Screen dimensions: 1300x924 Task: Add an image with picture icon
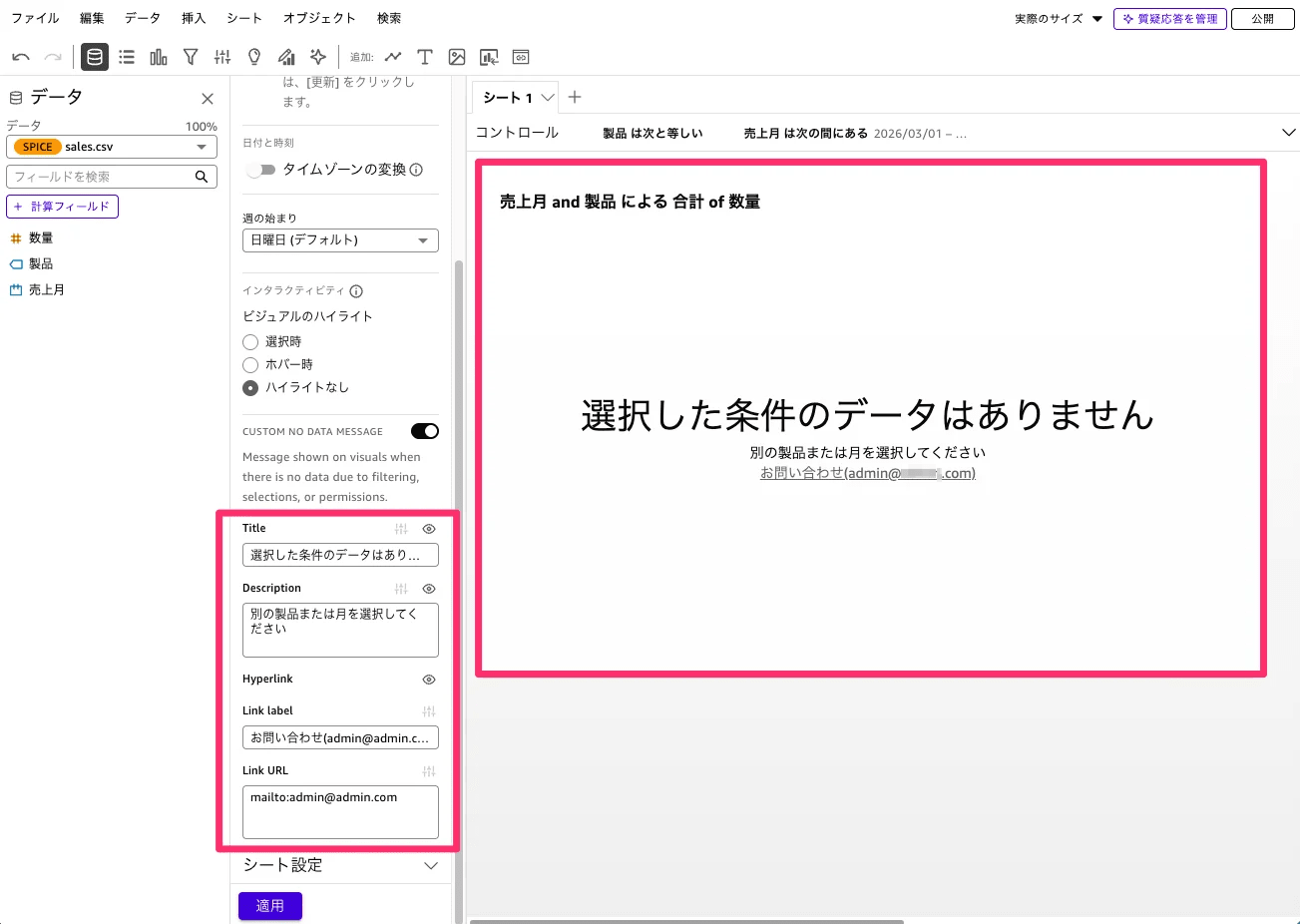[457, 57]
